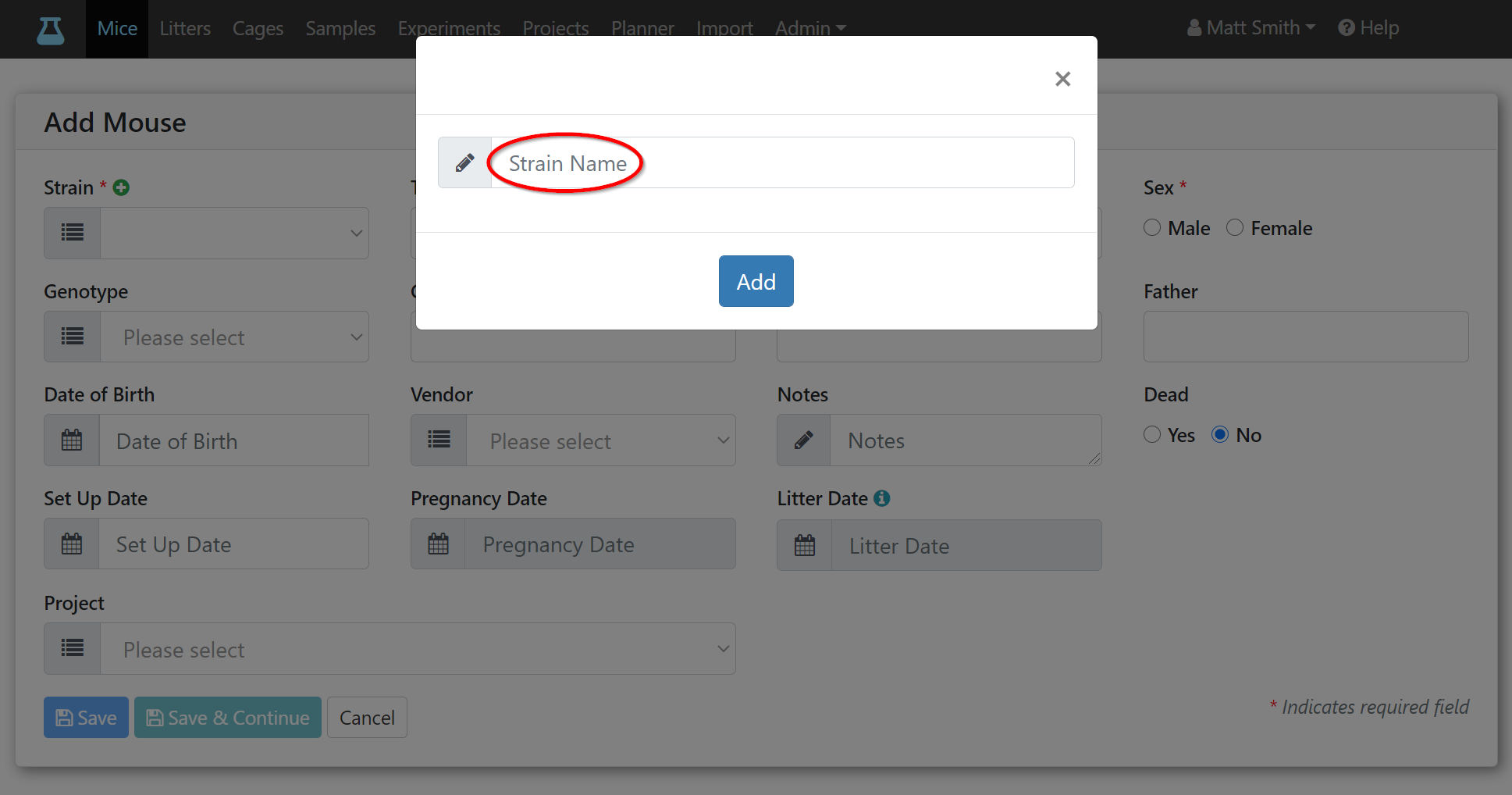Expand the Vendor Please select dropdown

(601, 440)
